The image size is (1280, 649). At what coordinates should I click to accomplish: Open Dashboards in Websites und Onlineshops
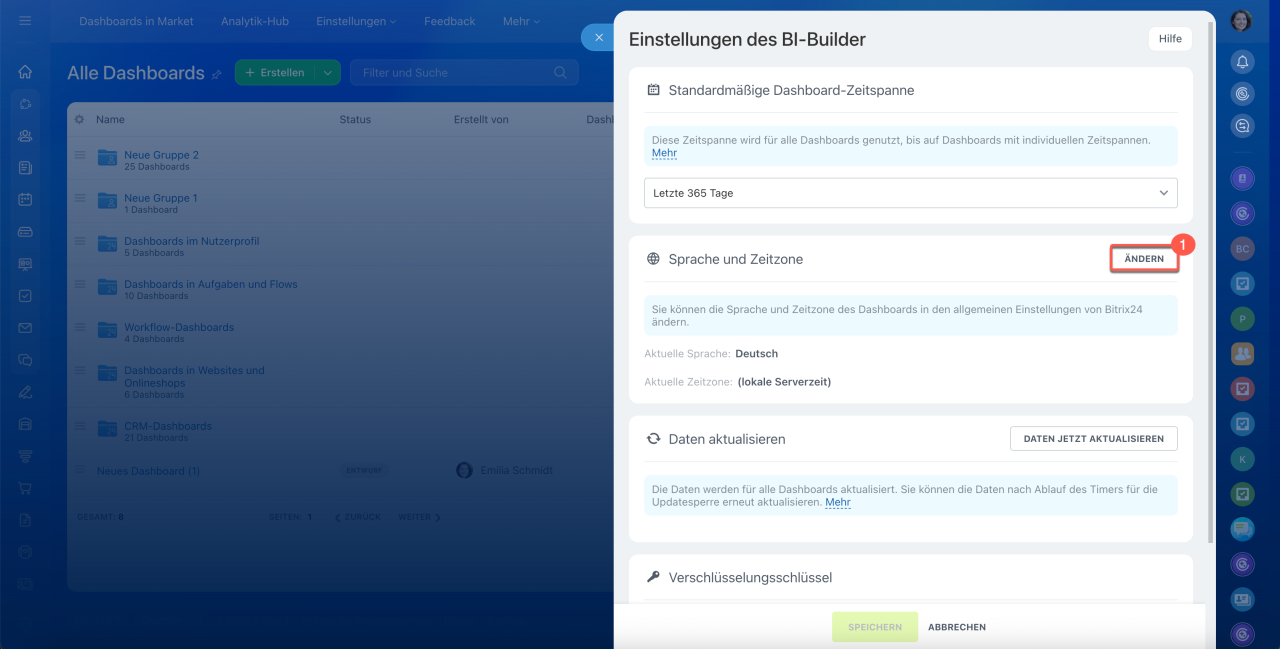(x=194, y=376)
